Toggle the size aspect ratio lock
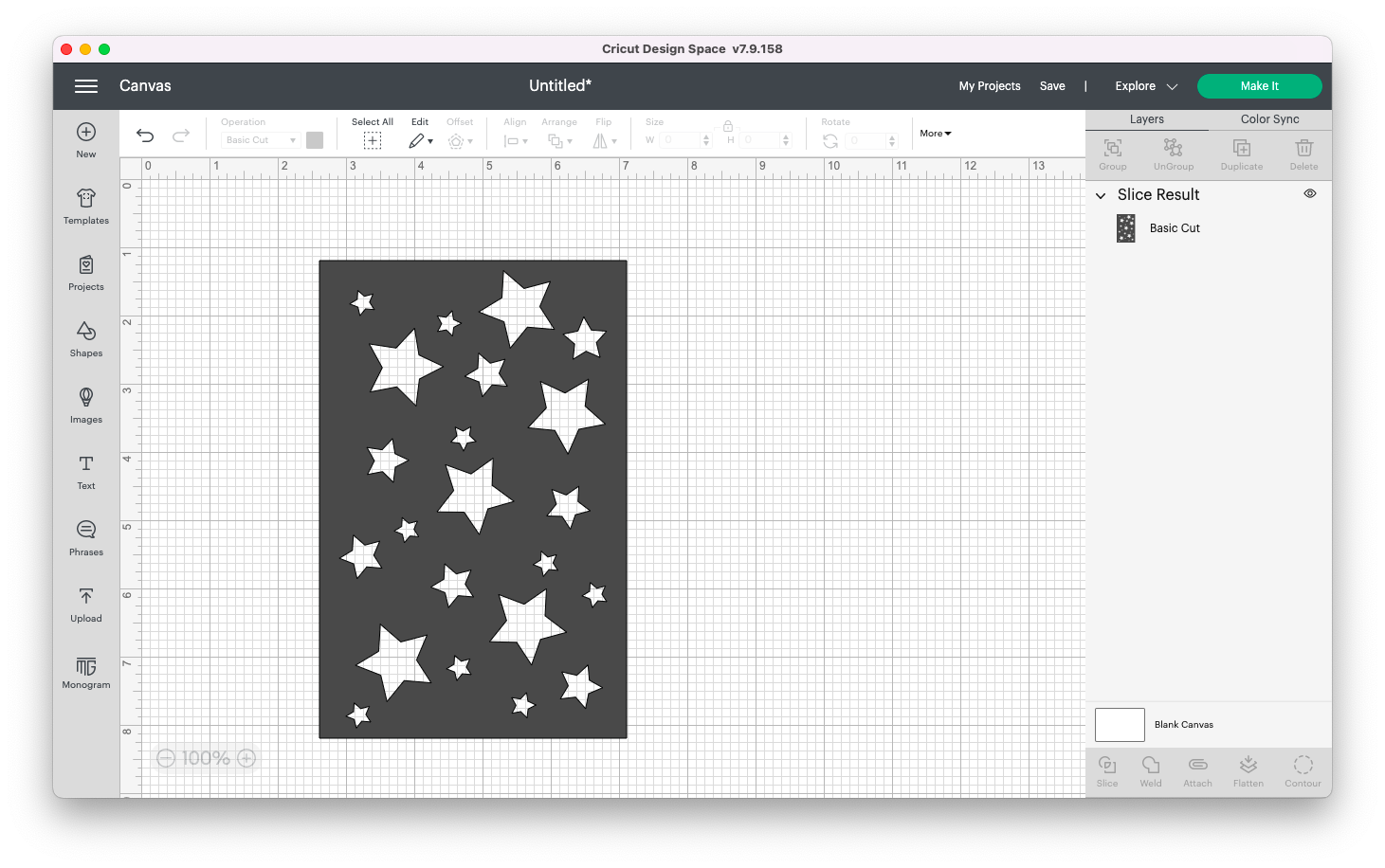 (x=727, y=125)
